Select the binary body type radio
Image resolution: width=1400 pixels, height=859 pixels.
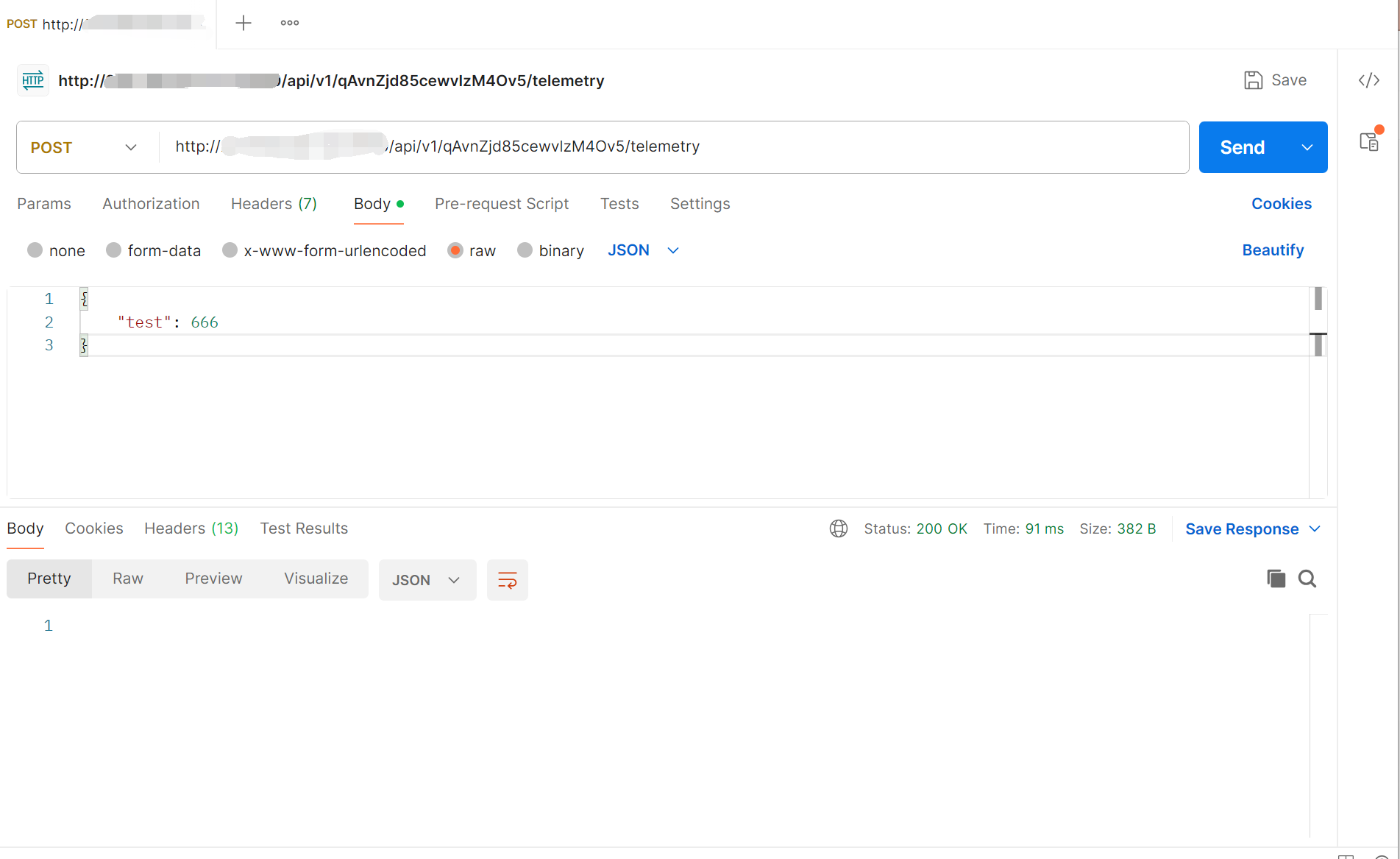coord(525,250)
